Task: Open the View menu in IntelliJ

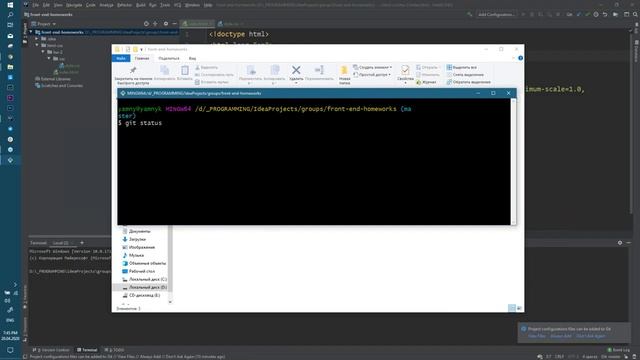Action: click(58, 5)
